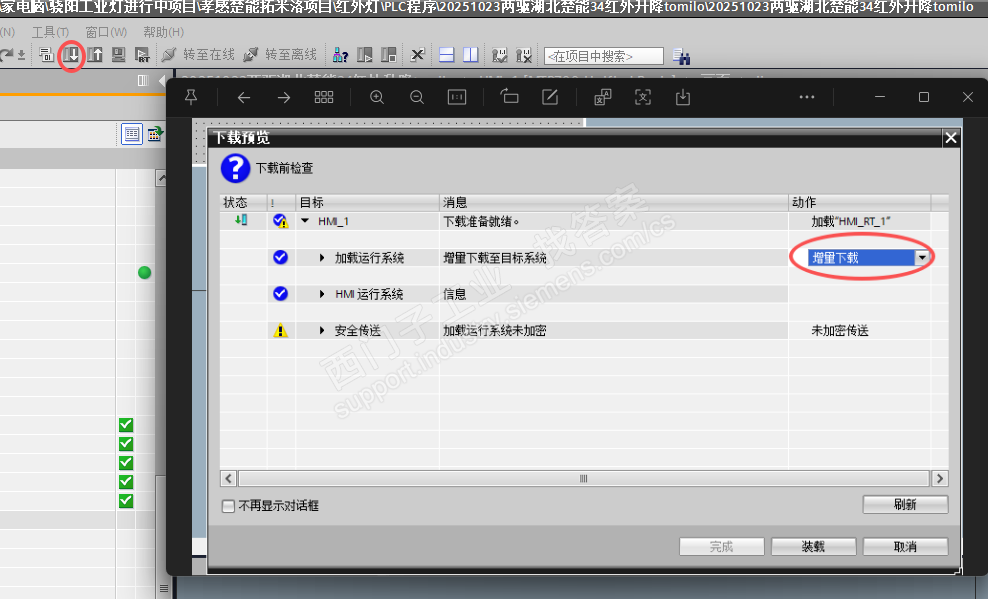Screen dimensions: 988x599
Task: Click 转至在线 go online button
Action: click(198, 55)
